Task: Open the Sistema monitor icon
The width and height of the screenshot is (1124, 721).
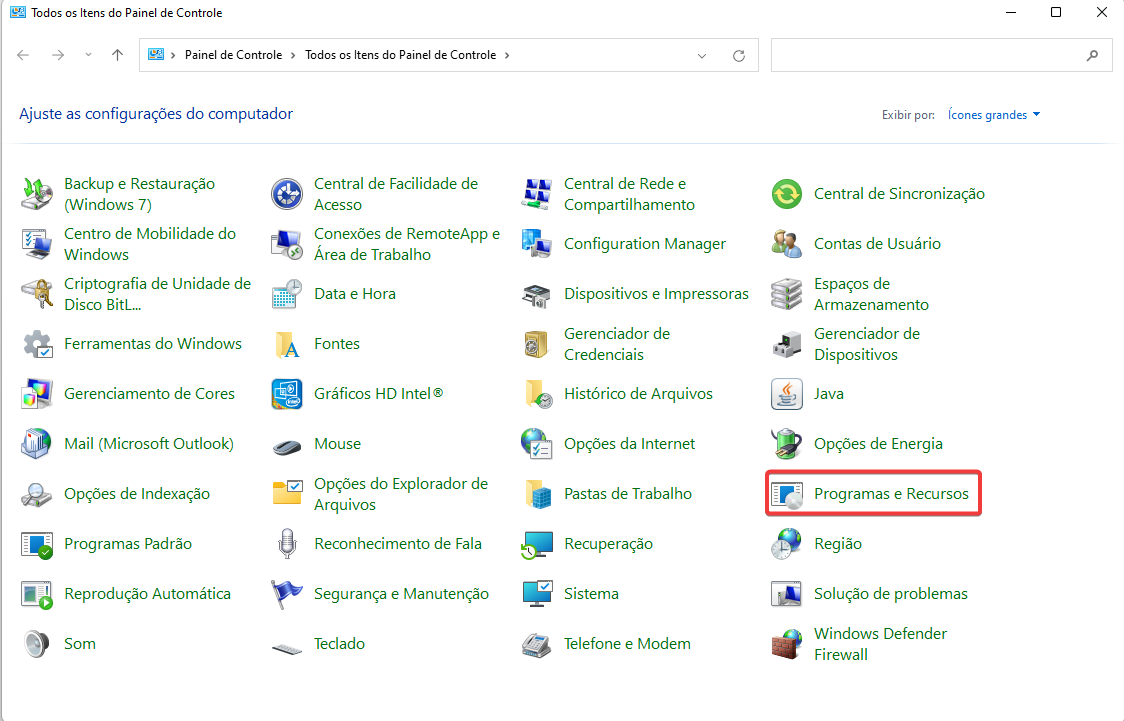Action: tap(537, 594)
